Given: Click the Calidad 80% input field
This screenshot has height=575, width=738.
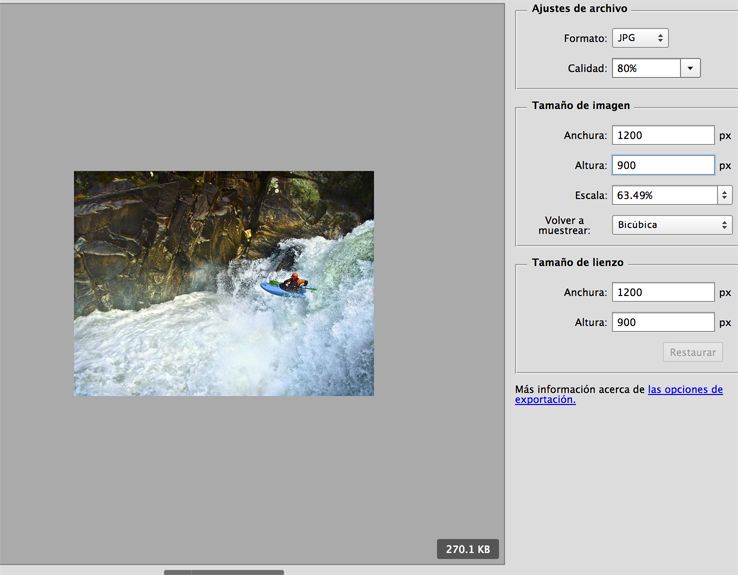Looking at the screenshot, I should 646,68.
